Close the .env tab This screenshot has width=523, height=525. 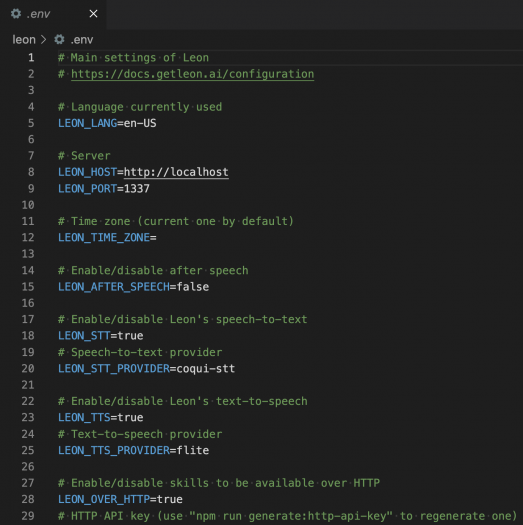(93, 14)
